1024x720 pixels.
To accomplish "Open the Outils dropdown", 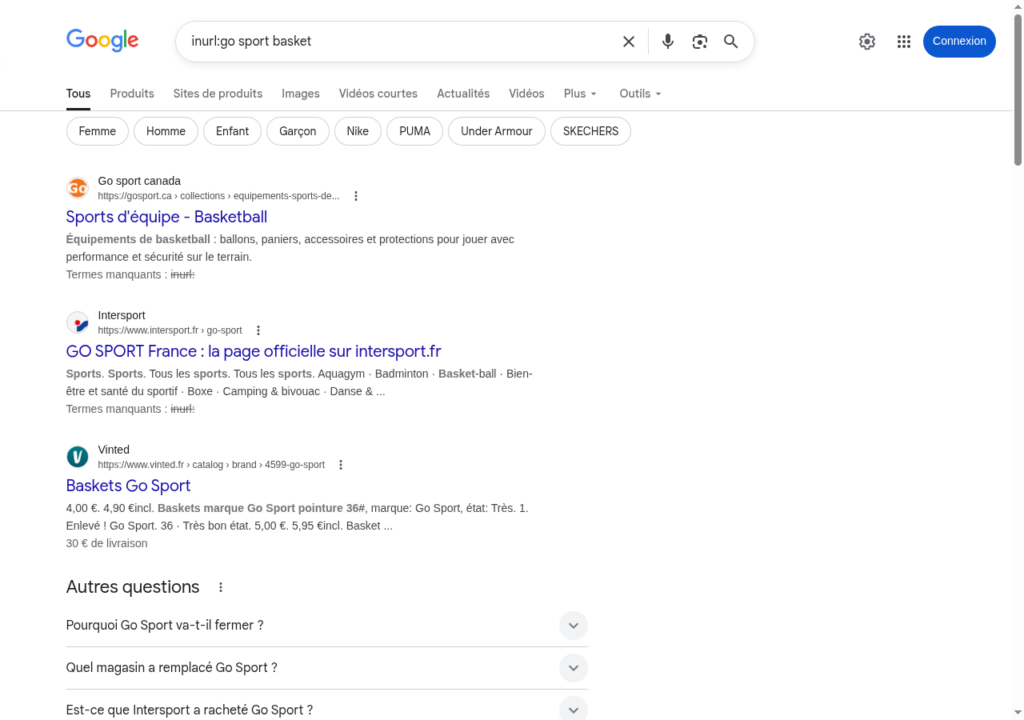I will pyautogui.click(x=640, y=94).
